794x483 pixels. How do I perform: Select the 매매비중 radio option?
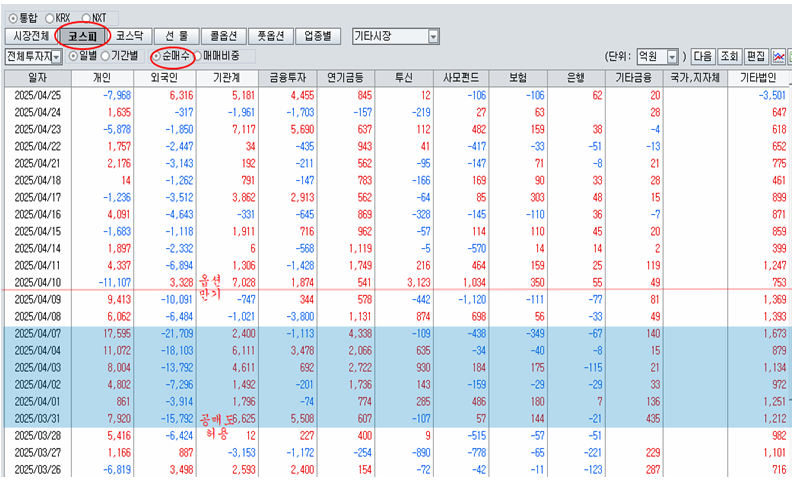198,56
